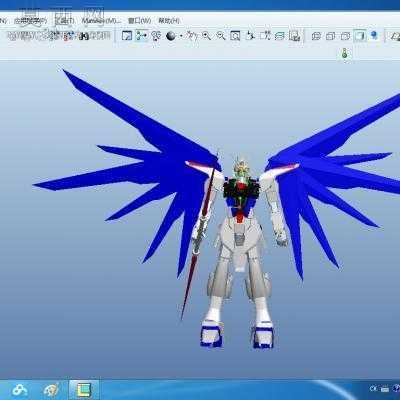This screenshot has width=400, height=400.
Task: Expand the appearance gallery dropdown arrow
Action: click(x=181, y=36)
